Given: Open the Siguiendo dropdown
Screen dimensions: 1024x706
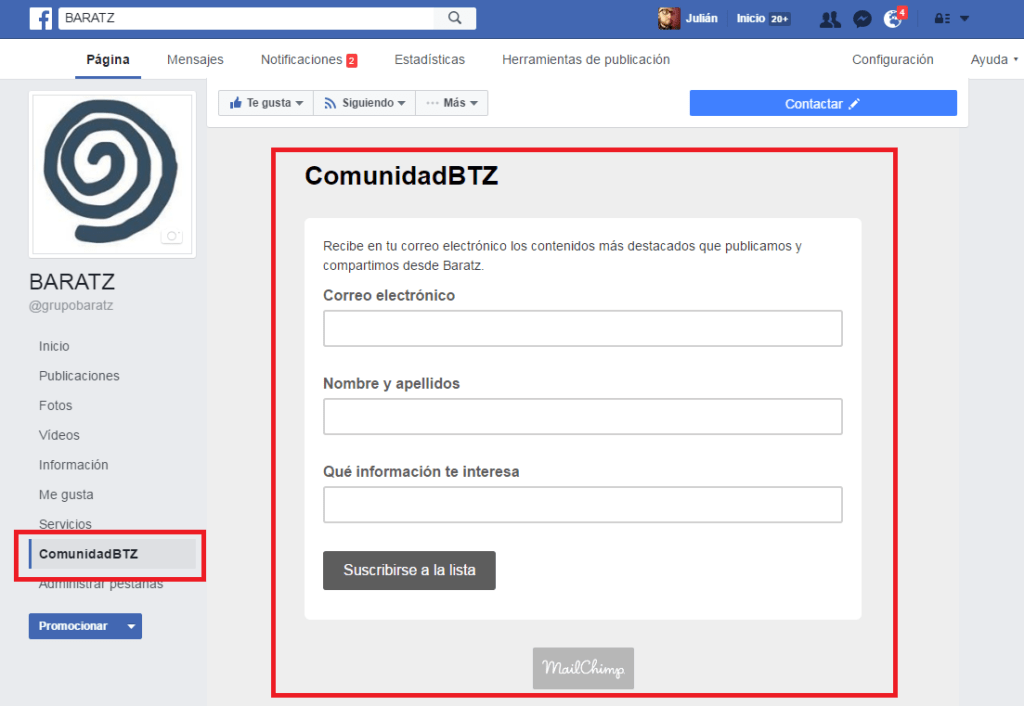Looking at the screenshot, I should pyautogui.click(x=364, y=103).
